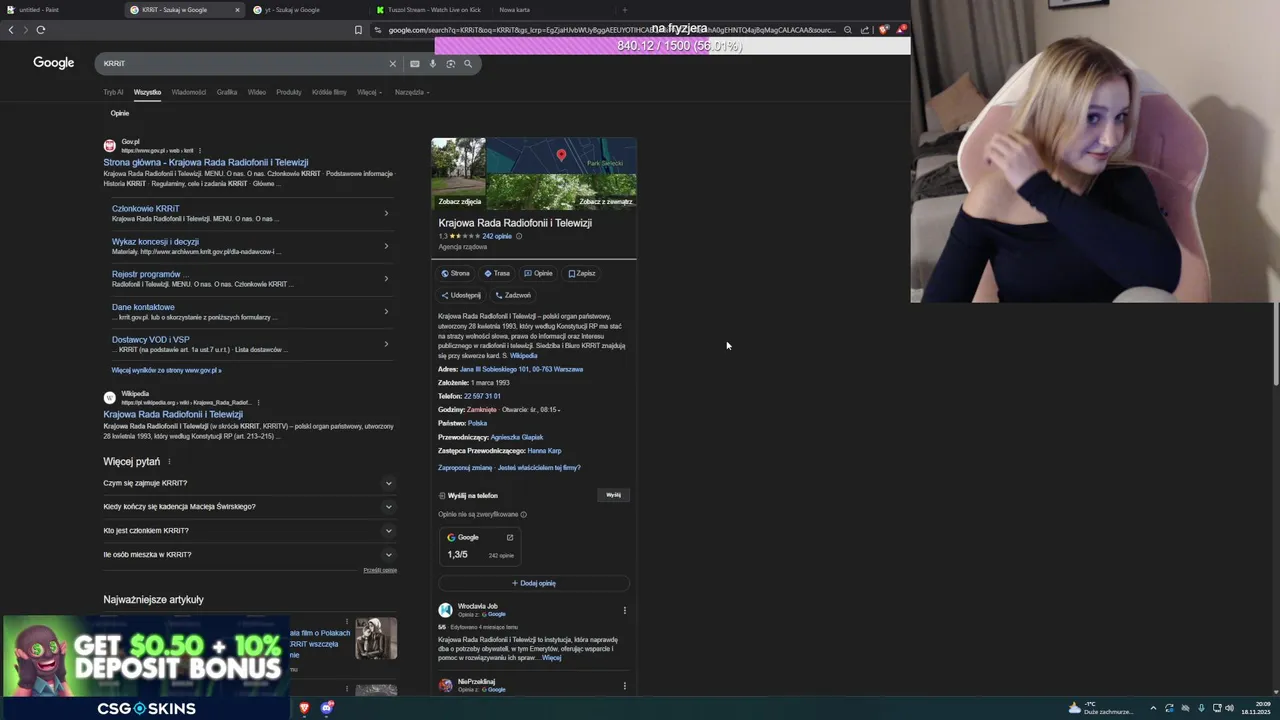Open Strona główna - Krajowa Rada Radiofonii result

click(206, 162)
